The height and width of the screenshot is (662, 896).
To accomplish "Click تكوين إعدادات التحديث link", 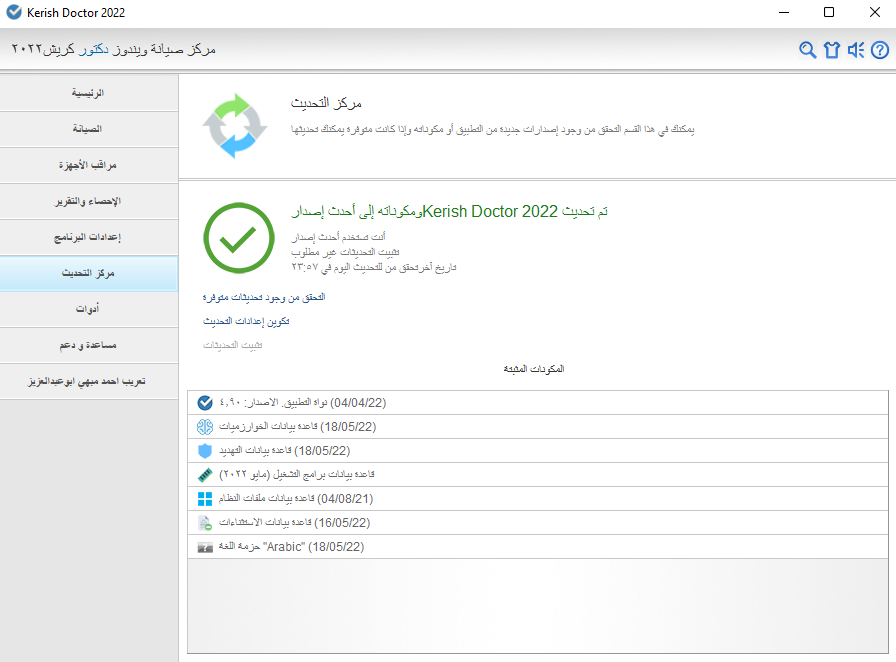I will [x=246, y=321].
